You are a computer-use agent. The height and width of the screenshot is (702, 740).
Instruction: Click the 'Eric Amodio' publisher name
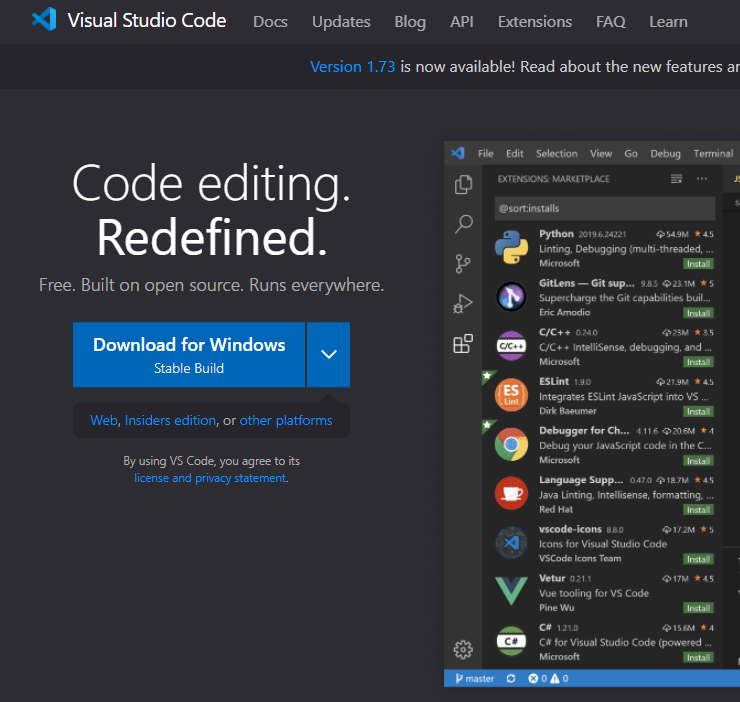click(564, 312)
